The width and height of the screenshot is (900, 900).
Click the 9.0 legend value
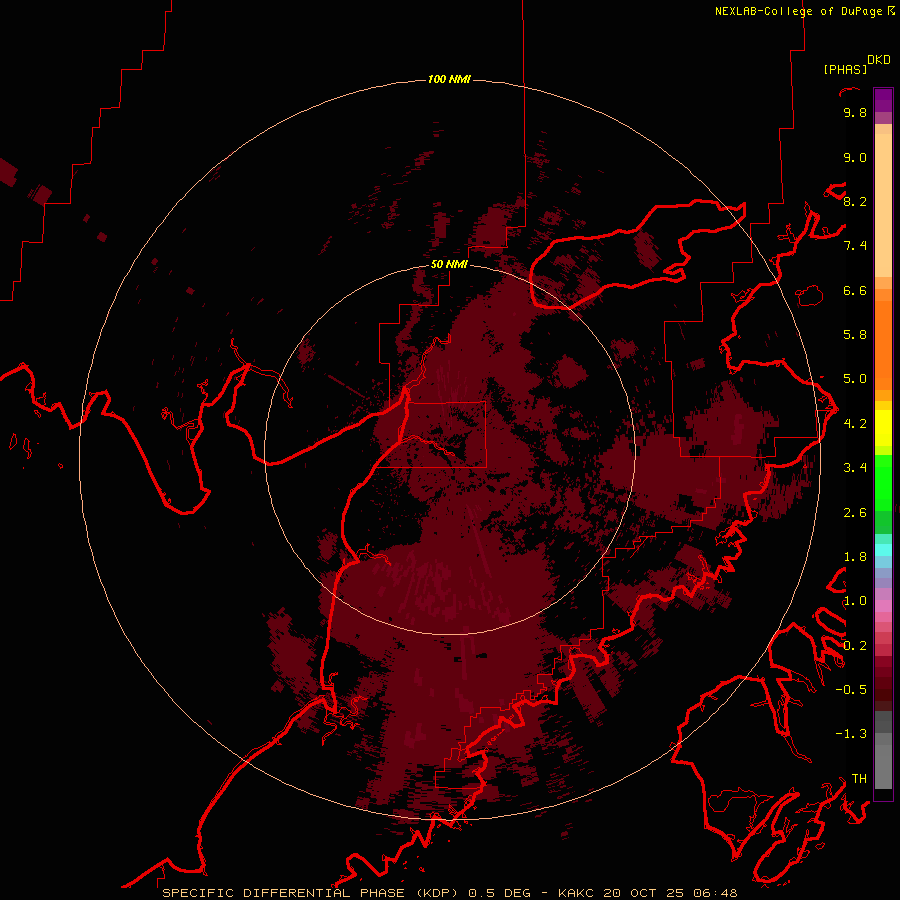(855, 157)
